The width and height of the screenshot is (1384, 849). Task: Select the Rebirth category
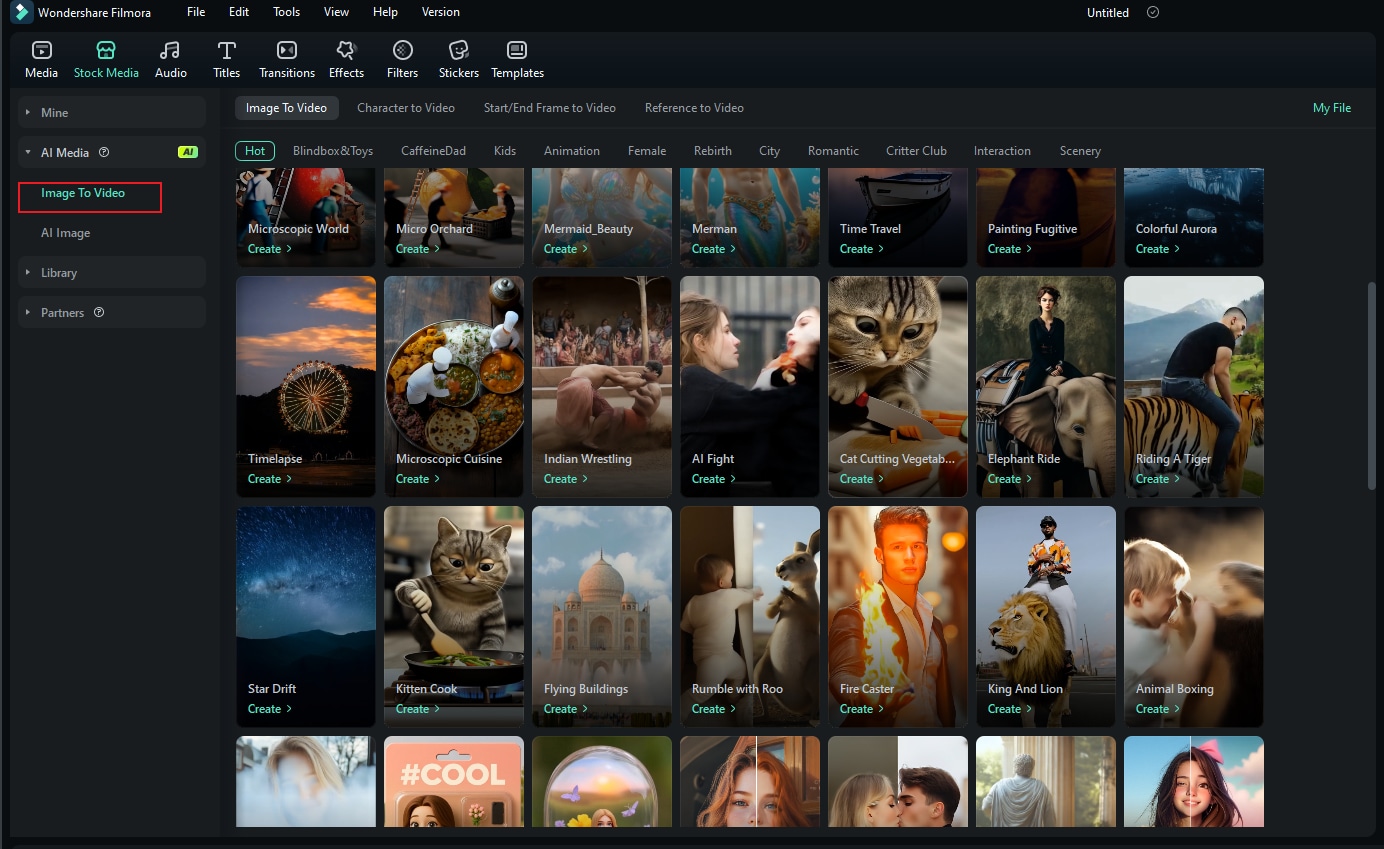coord(713,151)
